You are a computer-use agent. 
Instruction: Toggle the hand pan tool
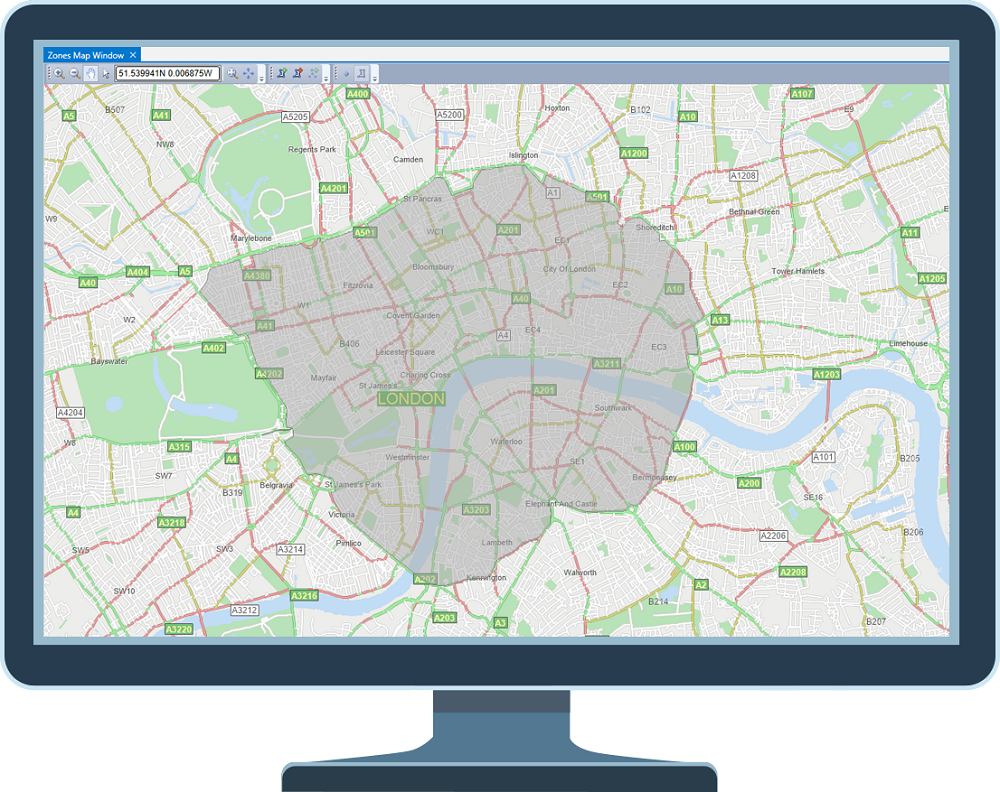click(x=90, y=73)
